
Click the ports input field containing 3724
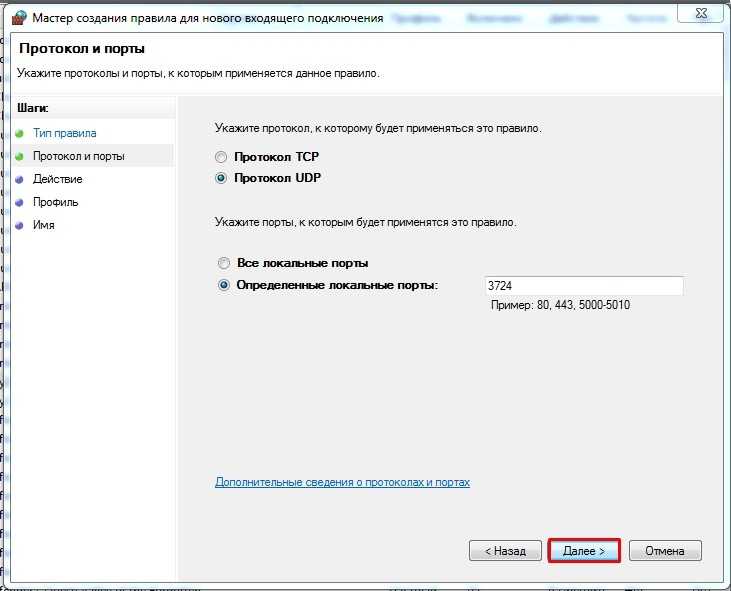point(584,286)
